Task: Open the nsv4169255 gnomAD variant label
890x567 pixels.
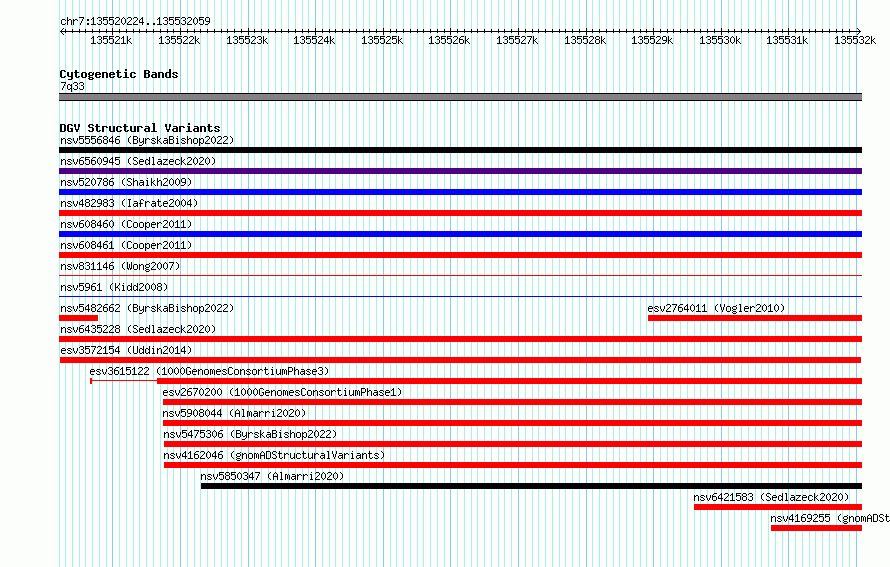Action: tap(830, 518)
